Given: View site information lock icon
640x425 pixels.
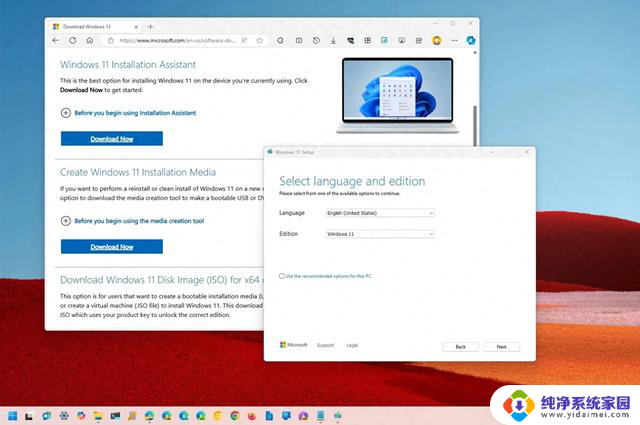Looking at the screenshot, I should coord(110,40).
